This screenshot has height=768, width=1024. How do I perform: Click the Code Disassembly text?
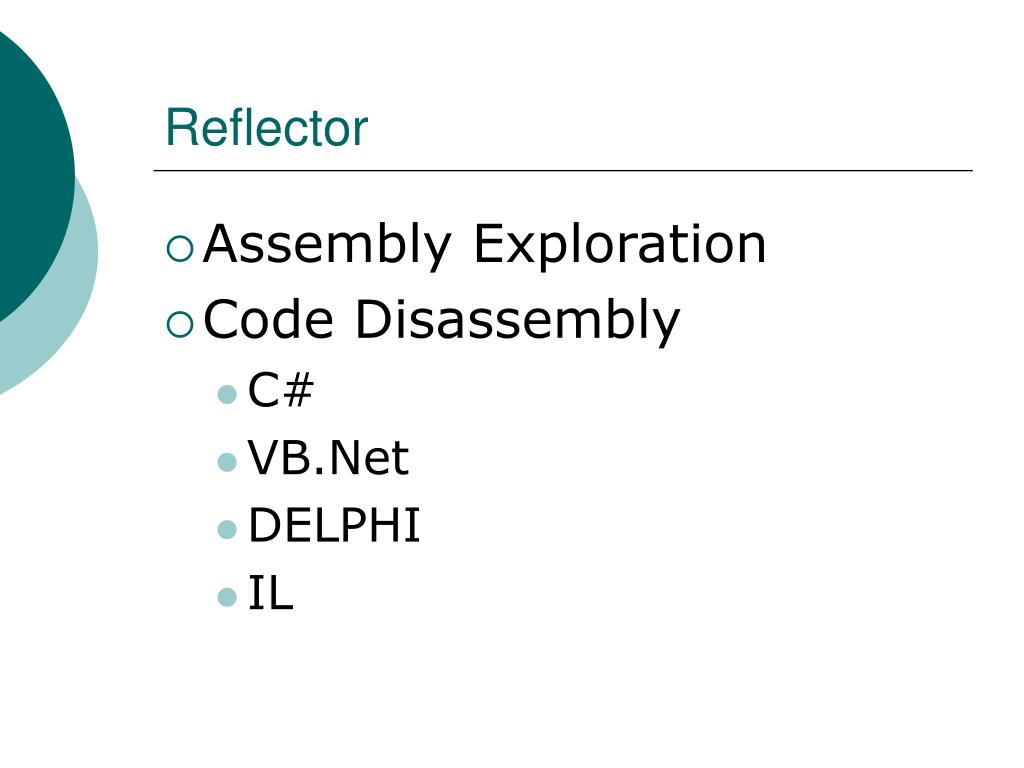point(442,320)
